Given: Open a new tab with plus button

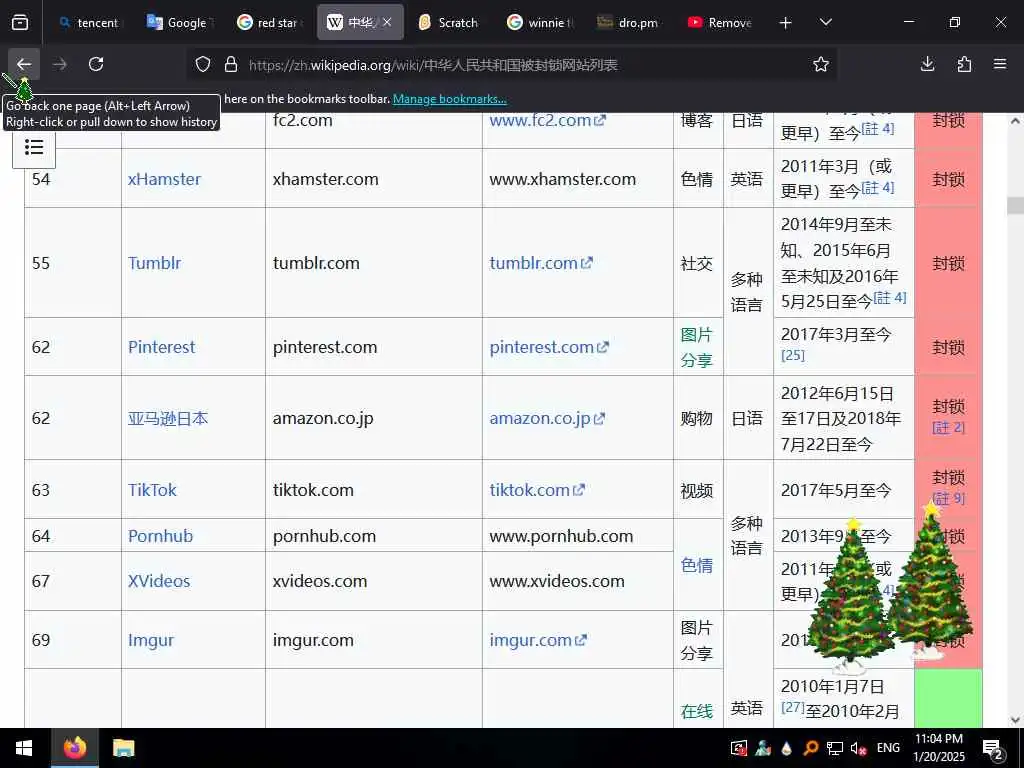Looking at the screenshot, I should 786,23.
